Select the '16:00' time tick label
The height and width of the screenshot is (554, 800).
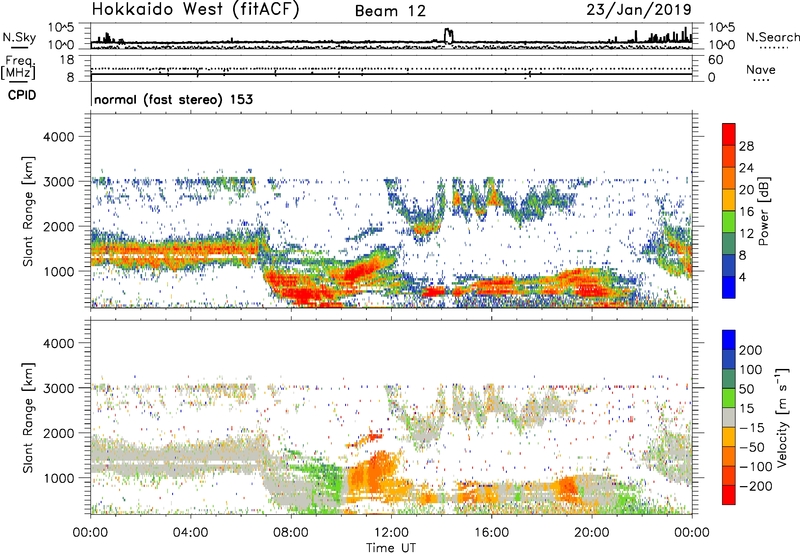click(x=491, y=532)
